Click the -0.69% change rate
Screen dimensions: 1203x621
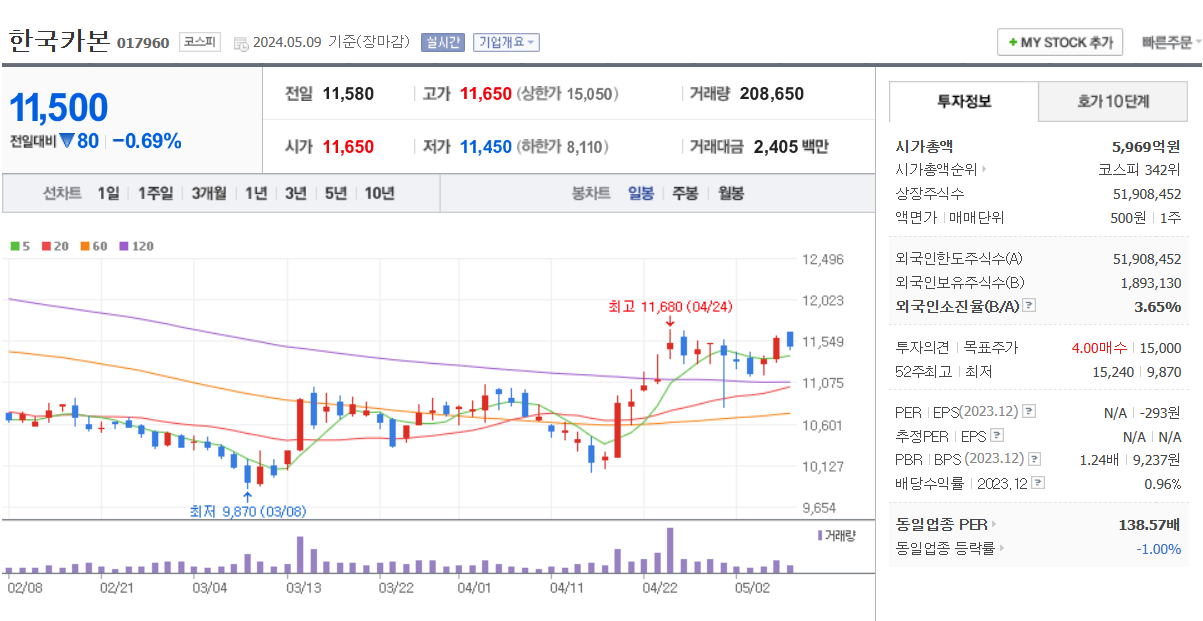pyautogui.click(x=147, y=141)
